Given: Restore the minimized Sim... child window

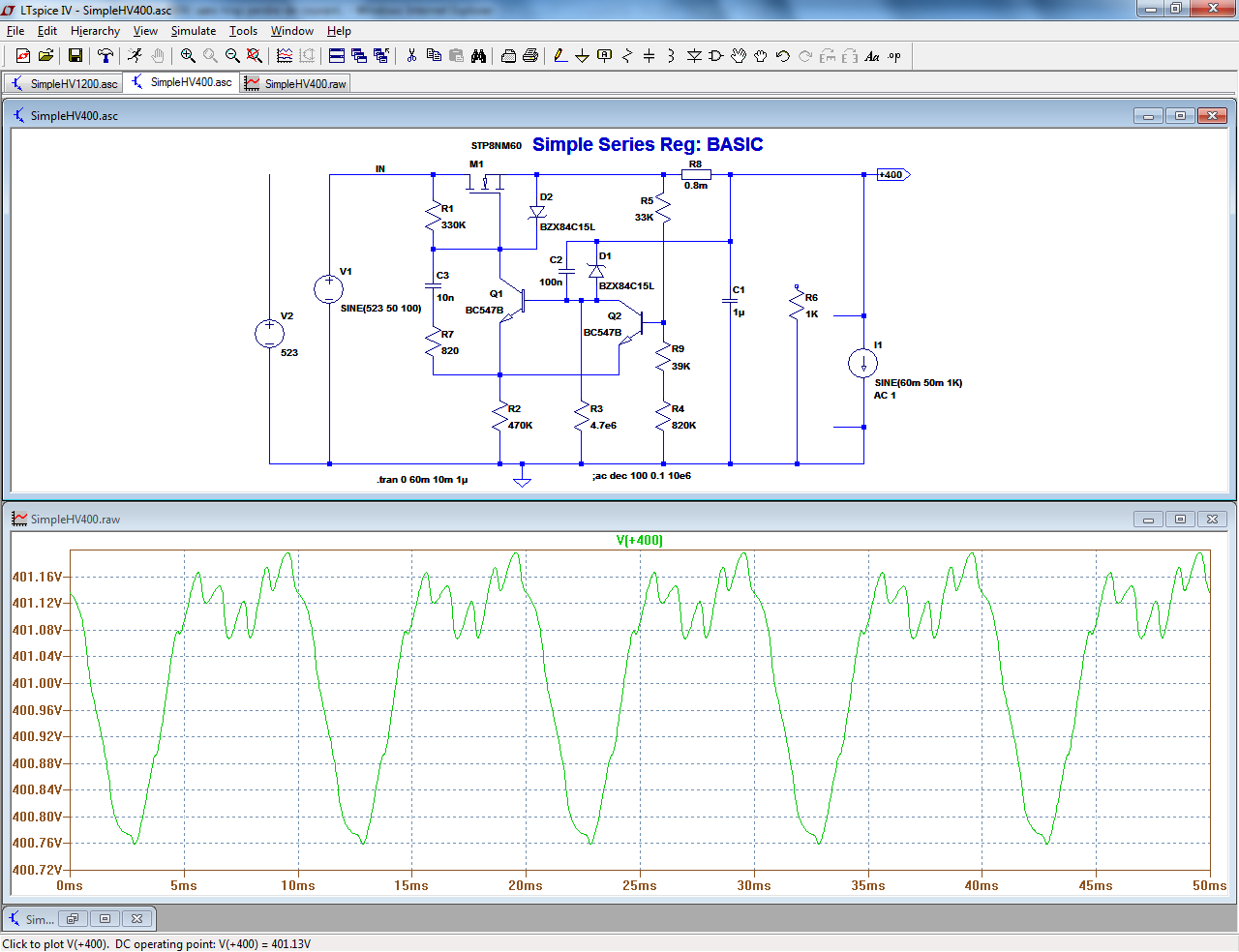Looking at the screenshot, I should click(x=73, y=919).
